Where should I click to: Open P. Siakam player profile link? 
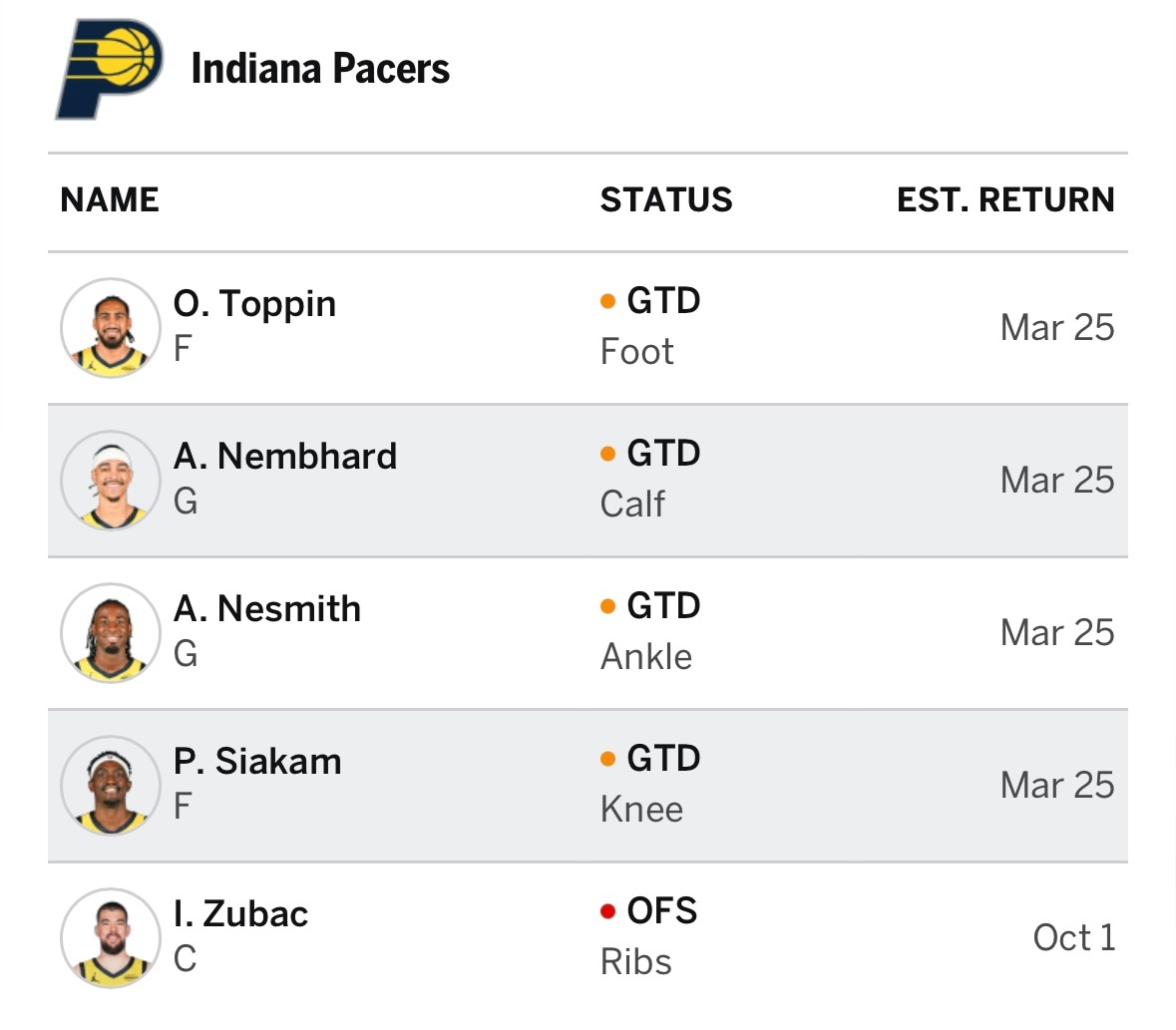pos(257,762)
